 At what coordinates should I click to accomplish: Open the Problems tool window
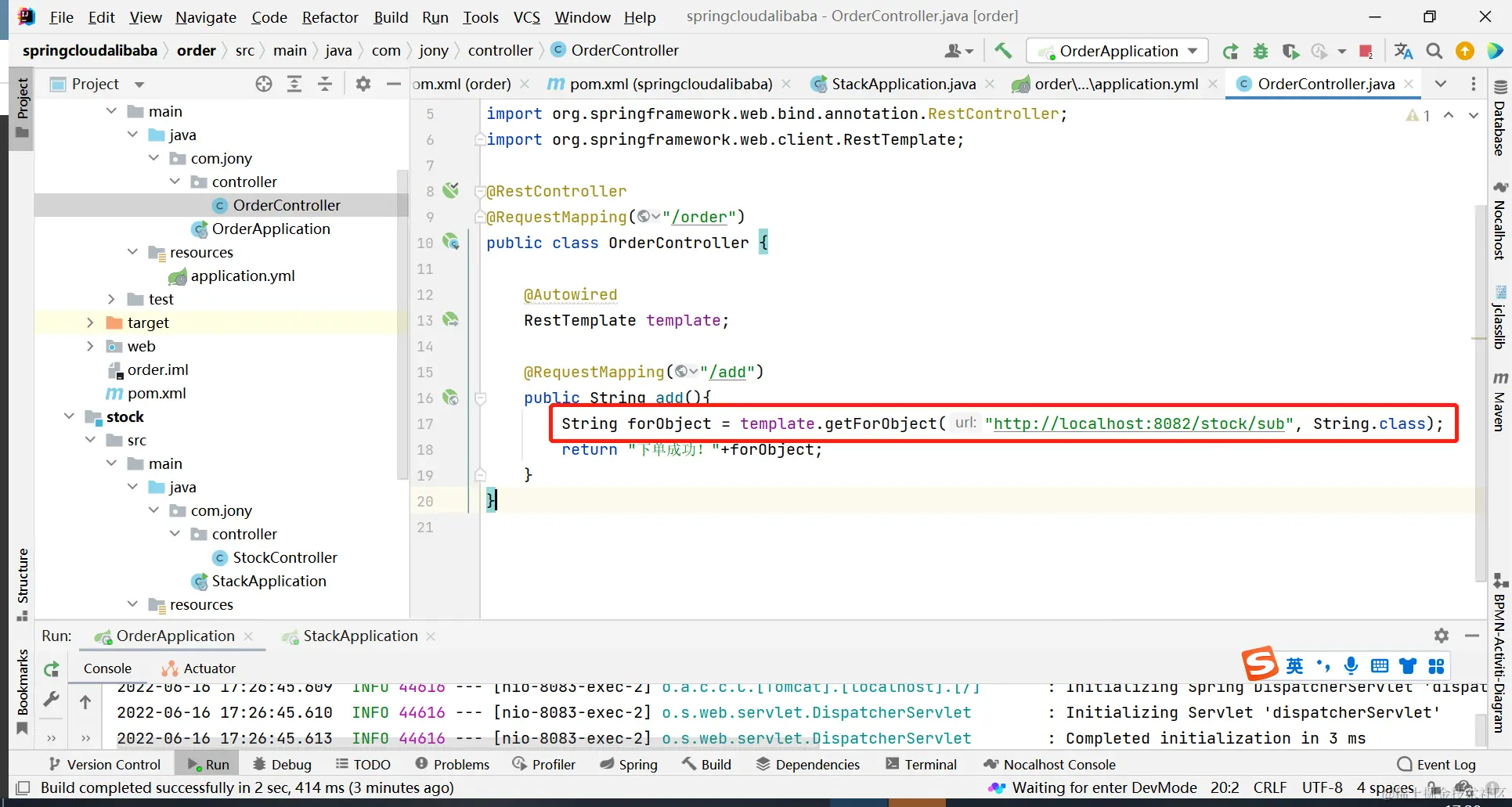pyautogui.click(x=452, y=764)
